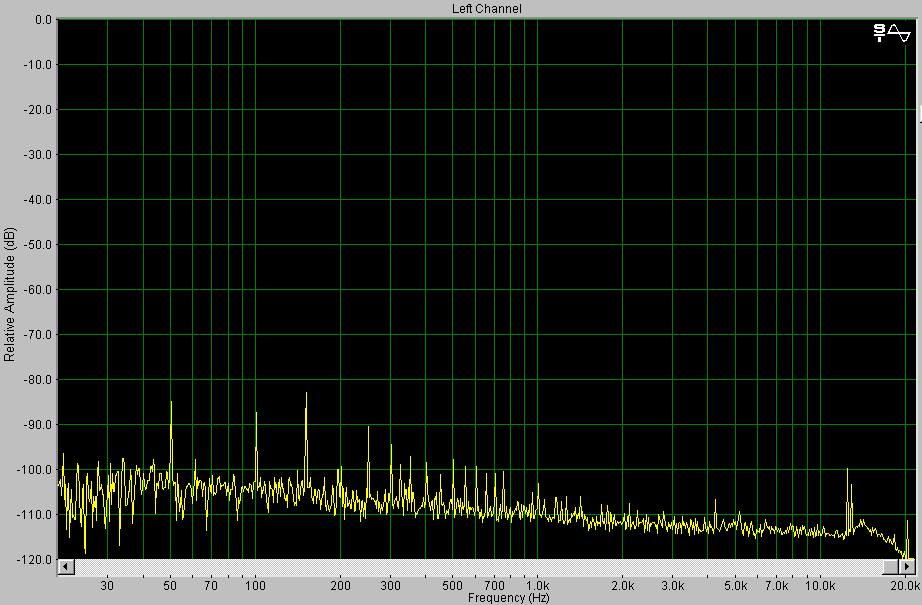Screen dimensions: 922x605
Task: Click the 'Left Channel' title text
Action: (486, 8)
